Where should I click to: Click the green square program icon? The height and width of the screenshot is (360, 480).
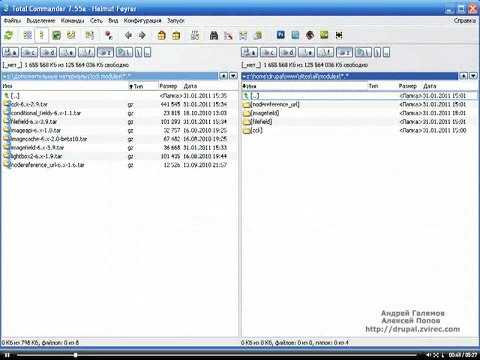(x=324, y=35)
